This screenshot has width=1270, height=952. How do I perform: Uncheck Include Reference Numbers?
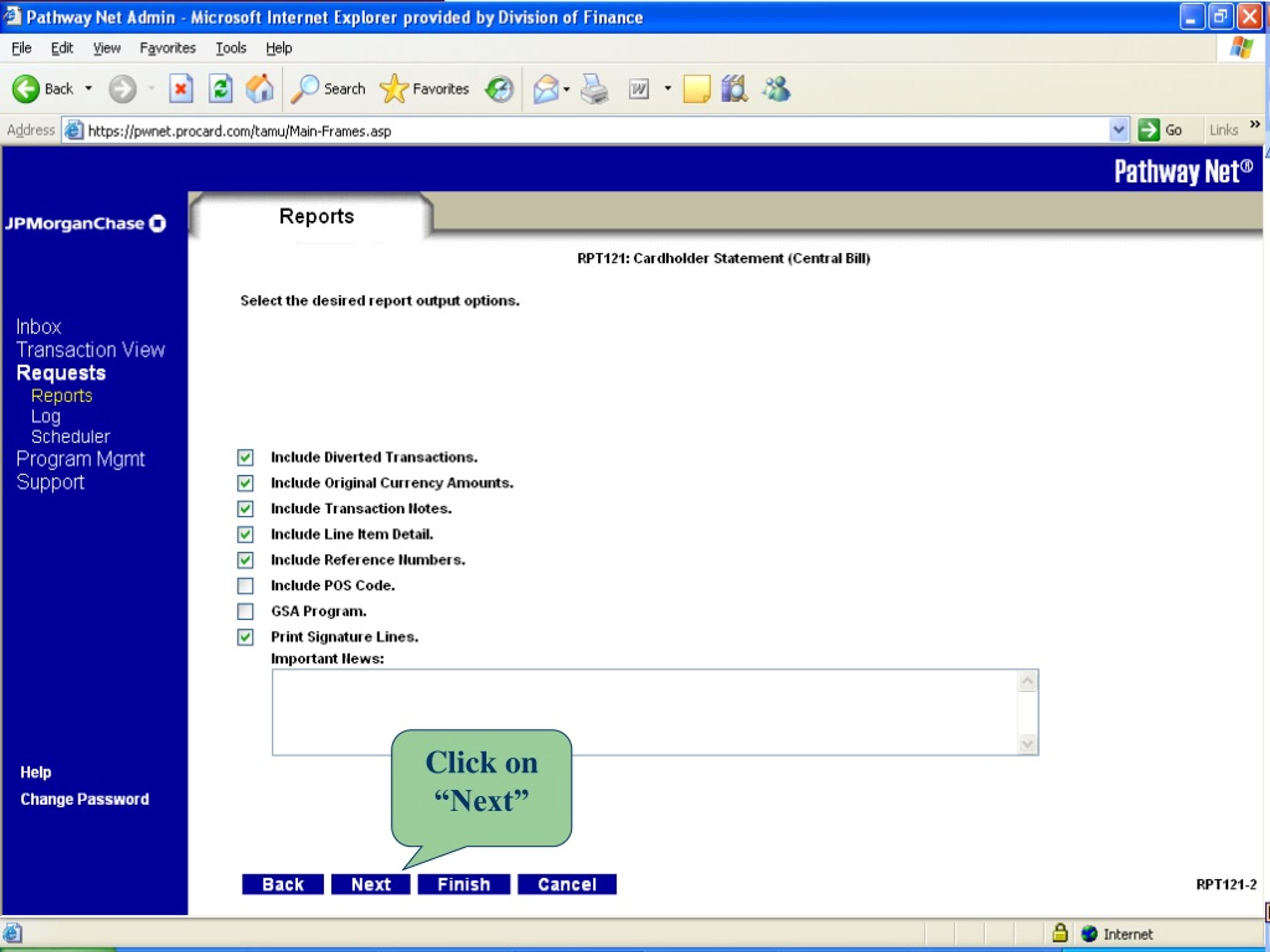pos(245,560)
